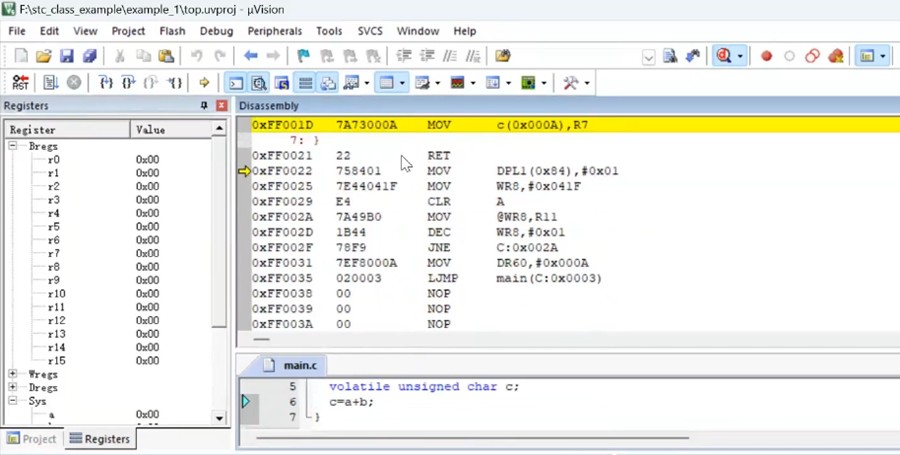Toggle the Disassembly Window button
900x455 pixels.
(259, 83)
